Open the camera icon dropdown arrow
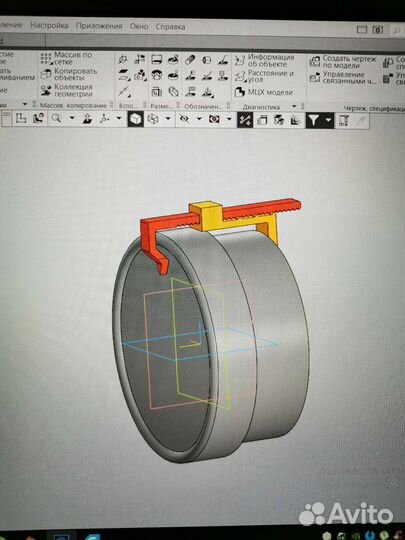The width and height of the screenshot is (405, 540). pos(229,120)
